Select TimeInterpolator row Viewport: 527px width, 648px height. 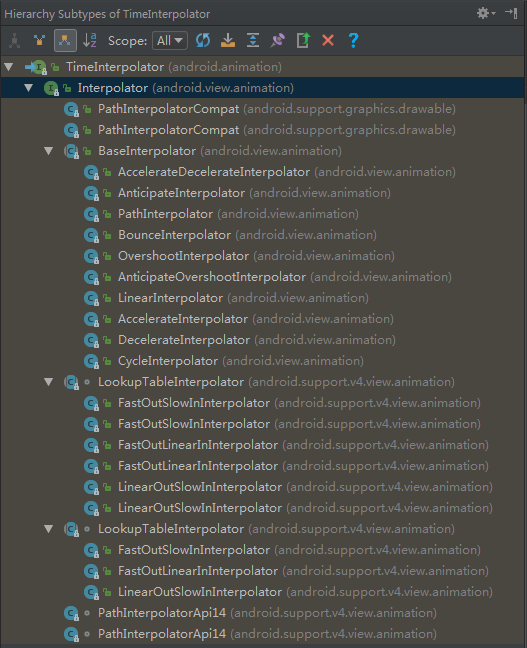tap(263, 67)
